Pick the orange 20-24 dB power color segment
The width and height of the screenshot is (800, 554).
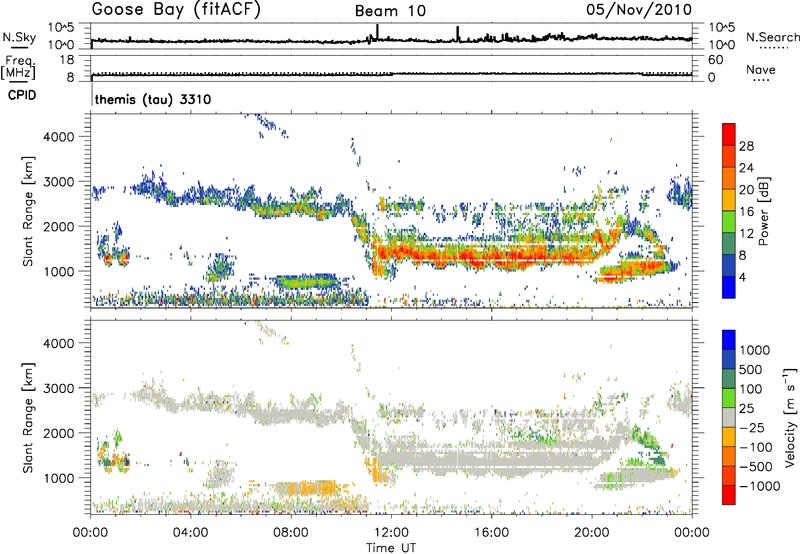729,179
